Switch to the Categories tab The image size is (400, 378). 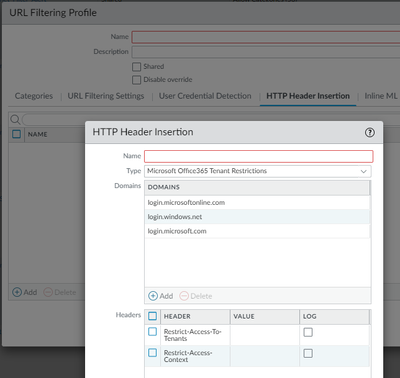click(x=34, y=96)
